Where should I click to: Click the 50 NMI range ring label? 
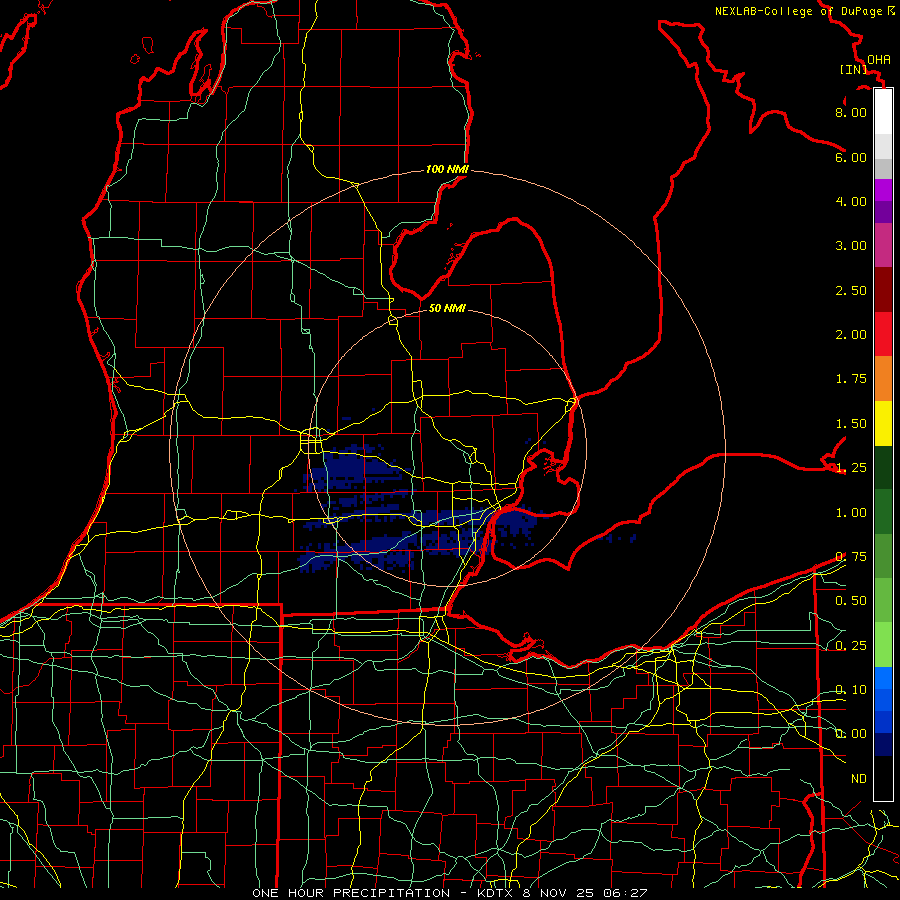pos(447,308)
